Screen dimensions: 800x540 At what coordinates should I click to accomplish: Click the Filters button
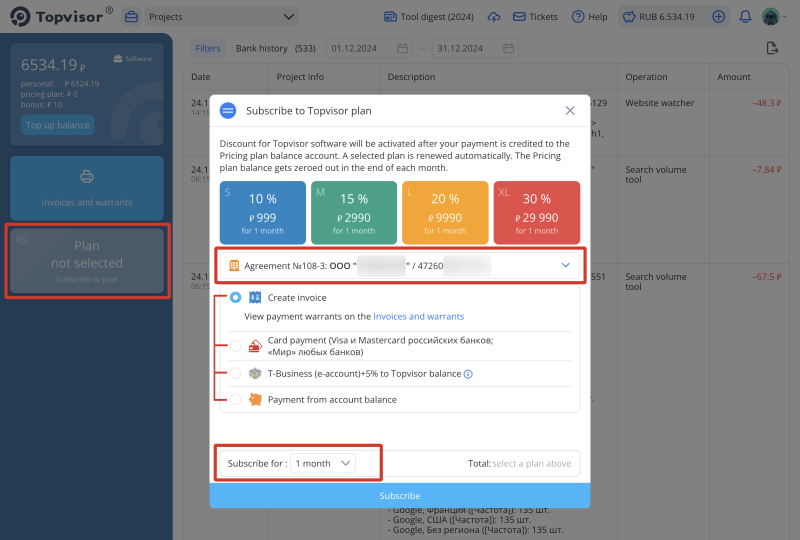pyautogui.click(x=208, y=48)
